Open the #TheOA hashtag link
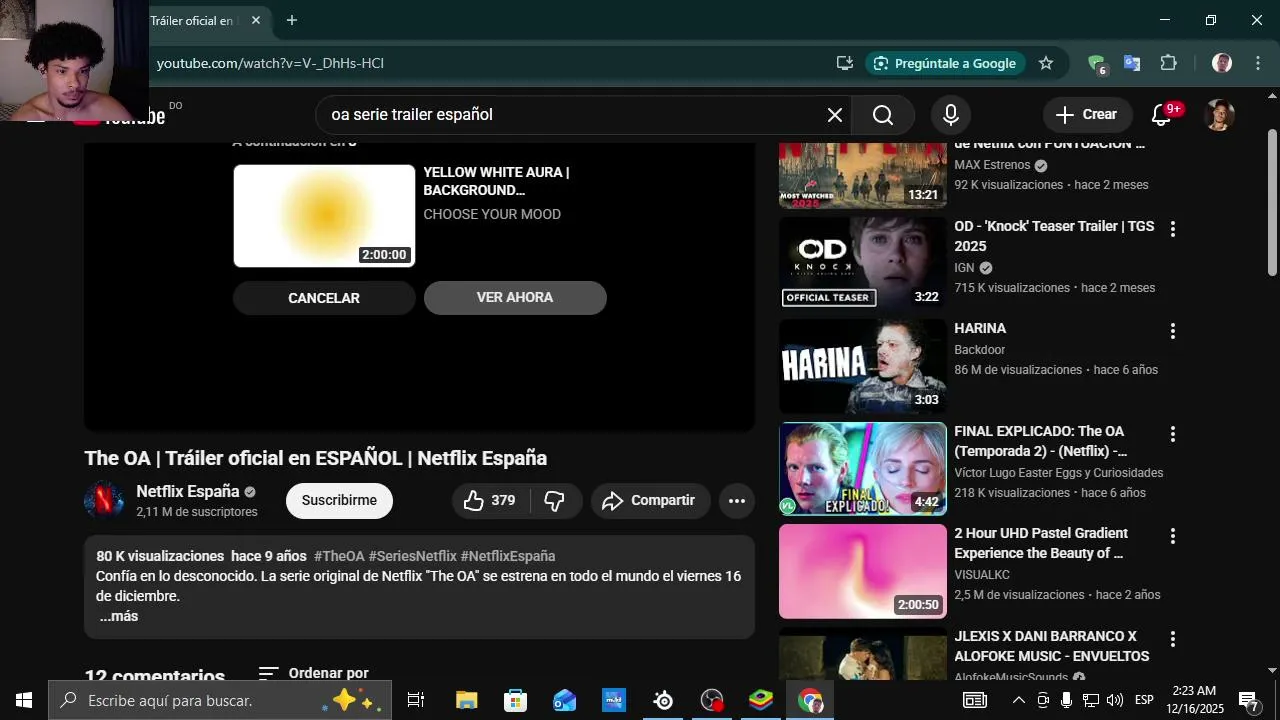This screenshot has height=720, width=1280. (339, 557)
